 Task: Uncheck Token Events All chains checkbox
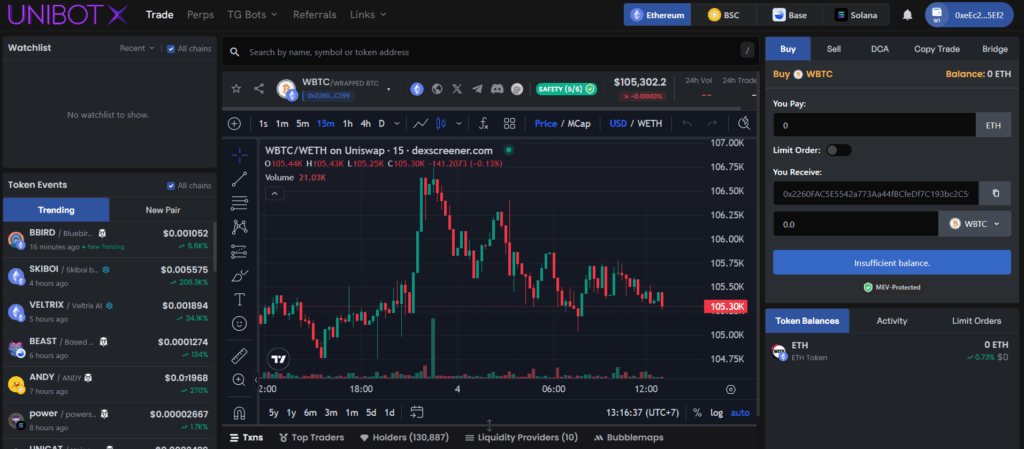[x=171, y=185]
